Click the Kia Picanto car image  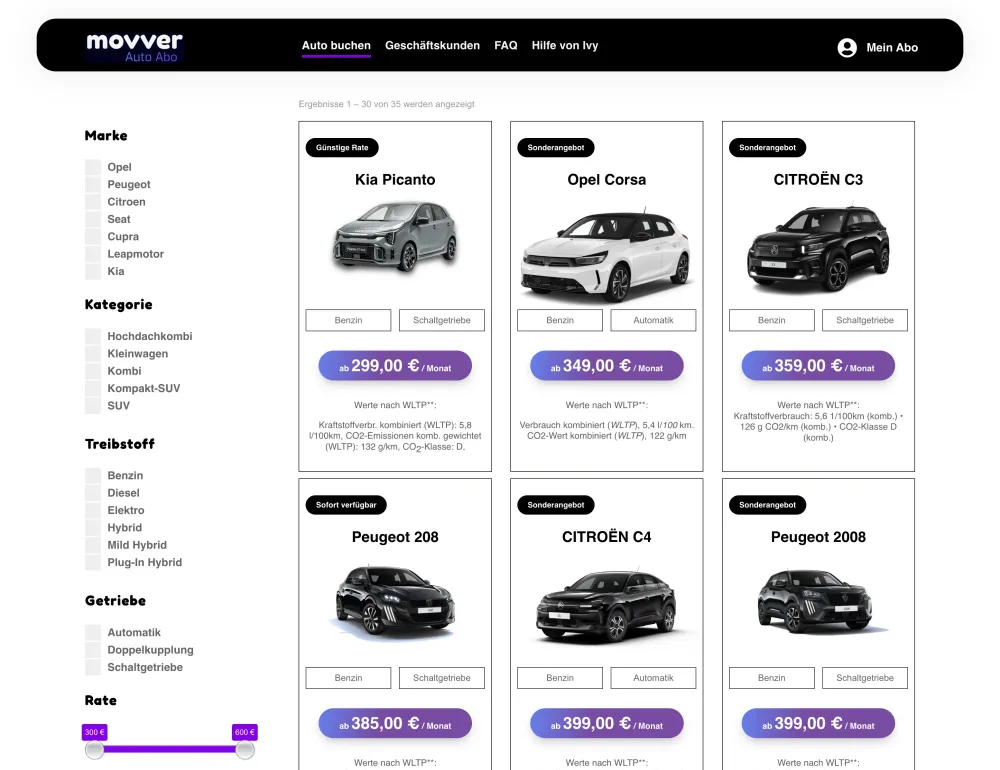(x=395, y=238)
